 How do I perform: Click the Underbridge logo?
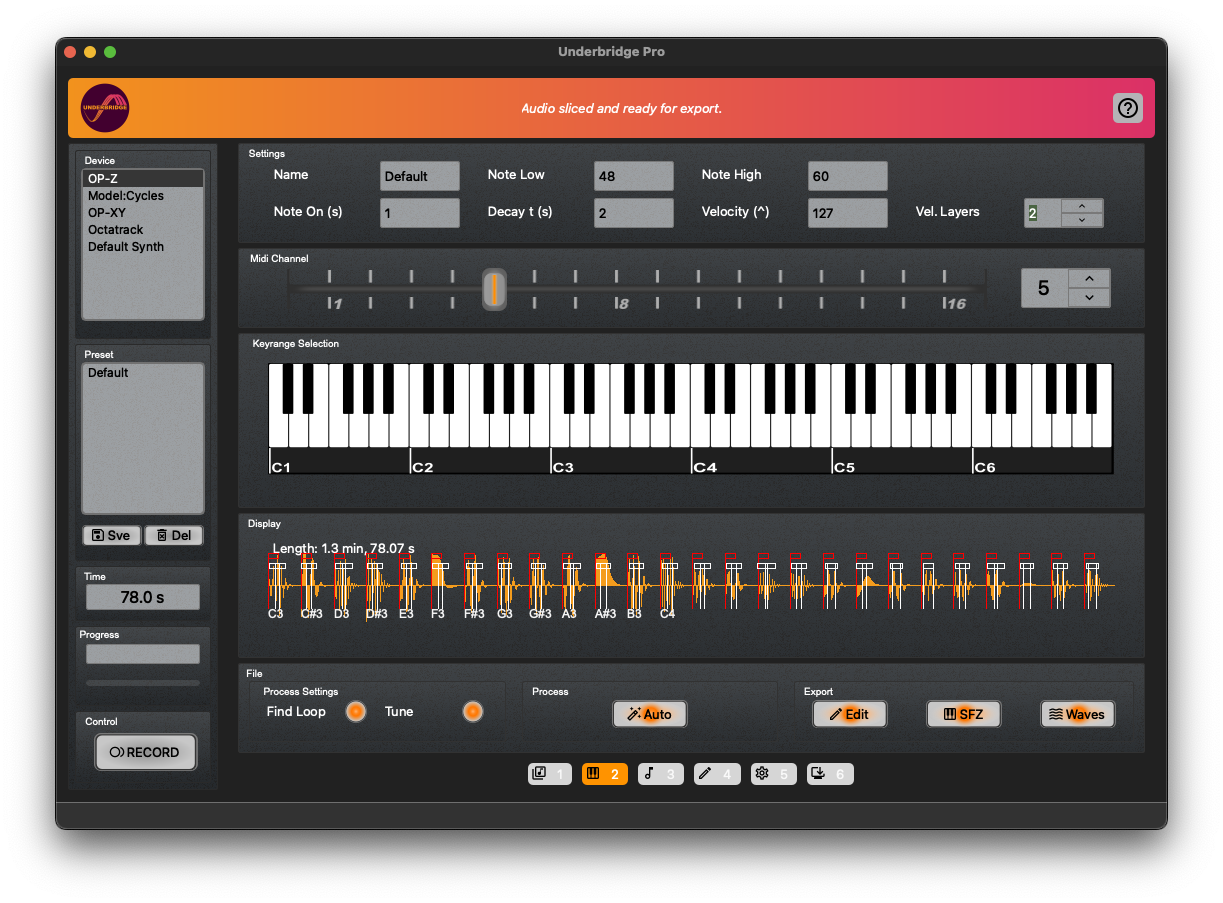(105, 108)
